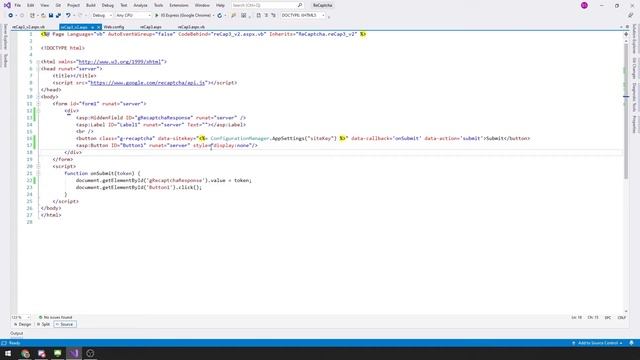Image resolution: width=640 pixels, height=360 pixels.
Task: Collapse the form element at line 11
Action: (38, 104)
